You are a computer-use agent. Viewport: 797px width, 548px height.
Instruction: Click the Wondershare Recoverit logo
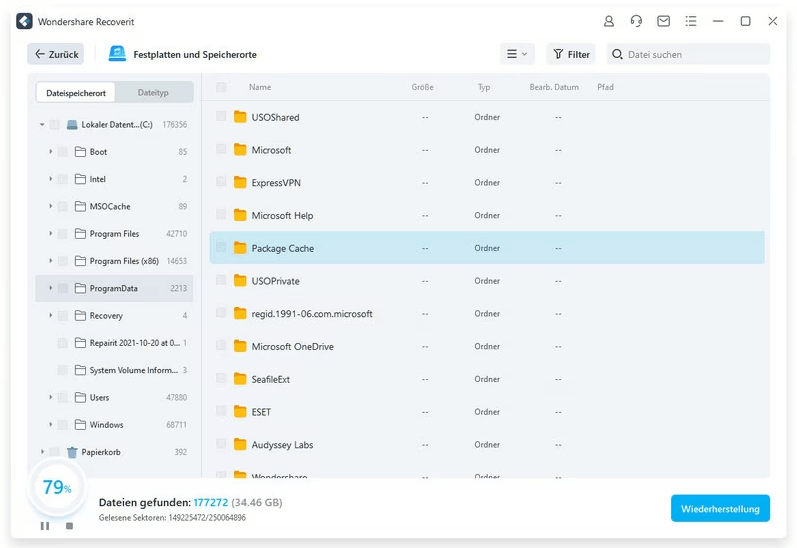click(24, 21)
